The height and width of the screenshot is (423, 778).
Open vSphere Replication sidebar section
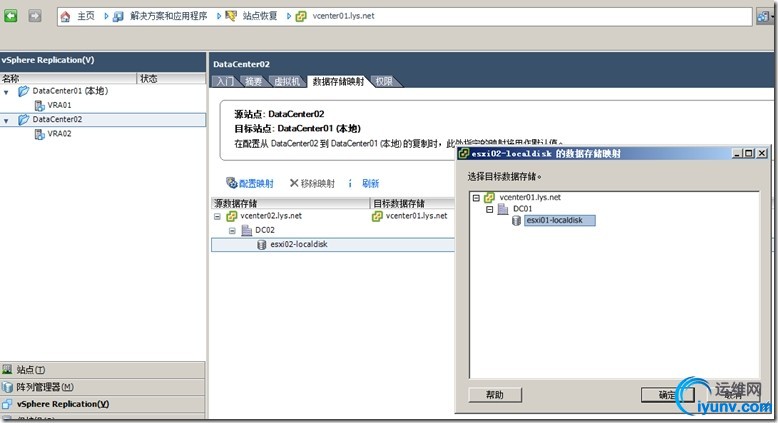click(x=102, y=404)
